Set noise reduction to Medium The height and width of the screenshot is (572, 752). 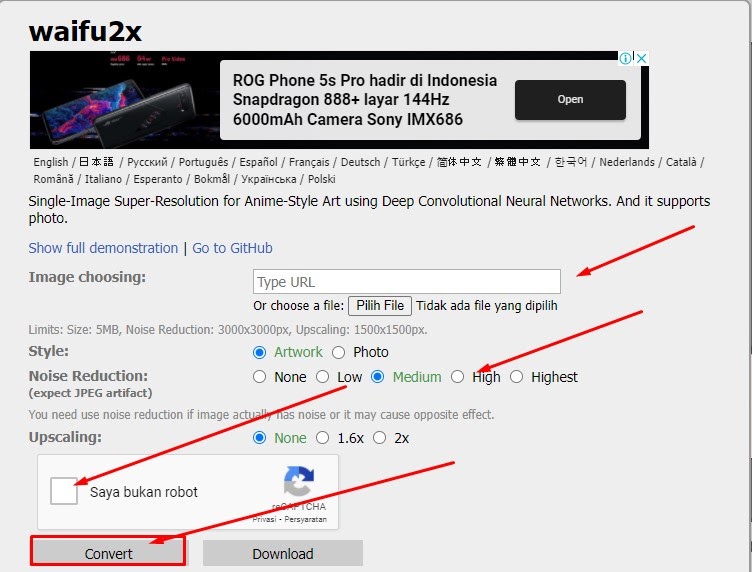coord(377,377)
